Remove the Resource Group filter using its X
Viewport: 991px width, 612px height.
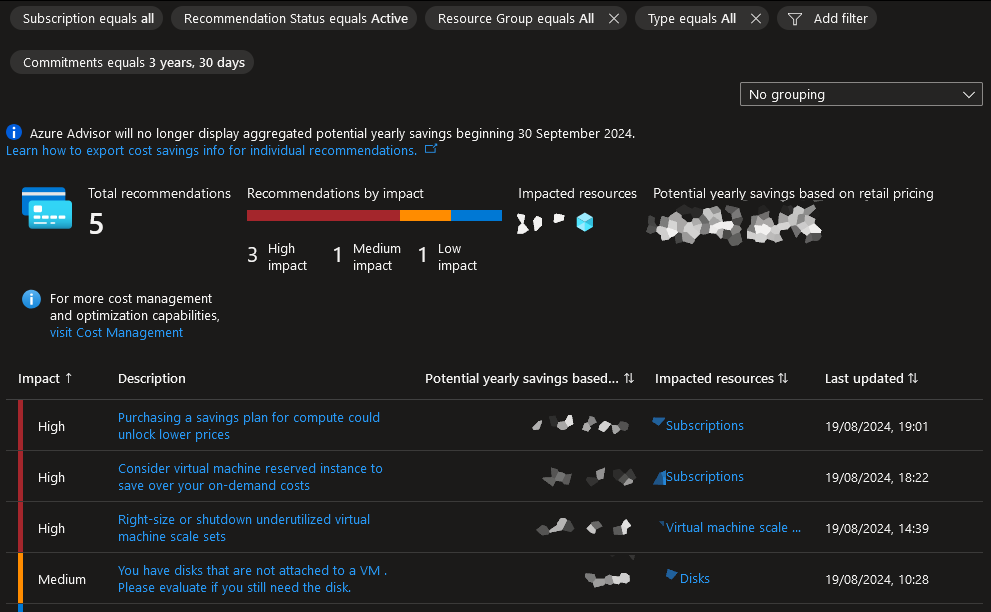[x=614, y=18]
